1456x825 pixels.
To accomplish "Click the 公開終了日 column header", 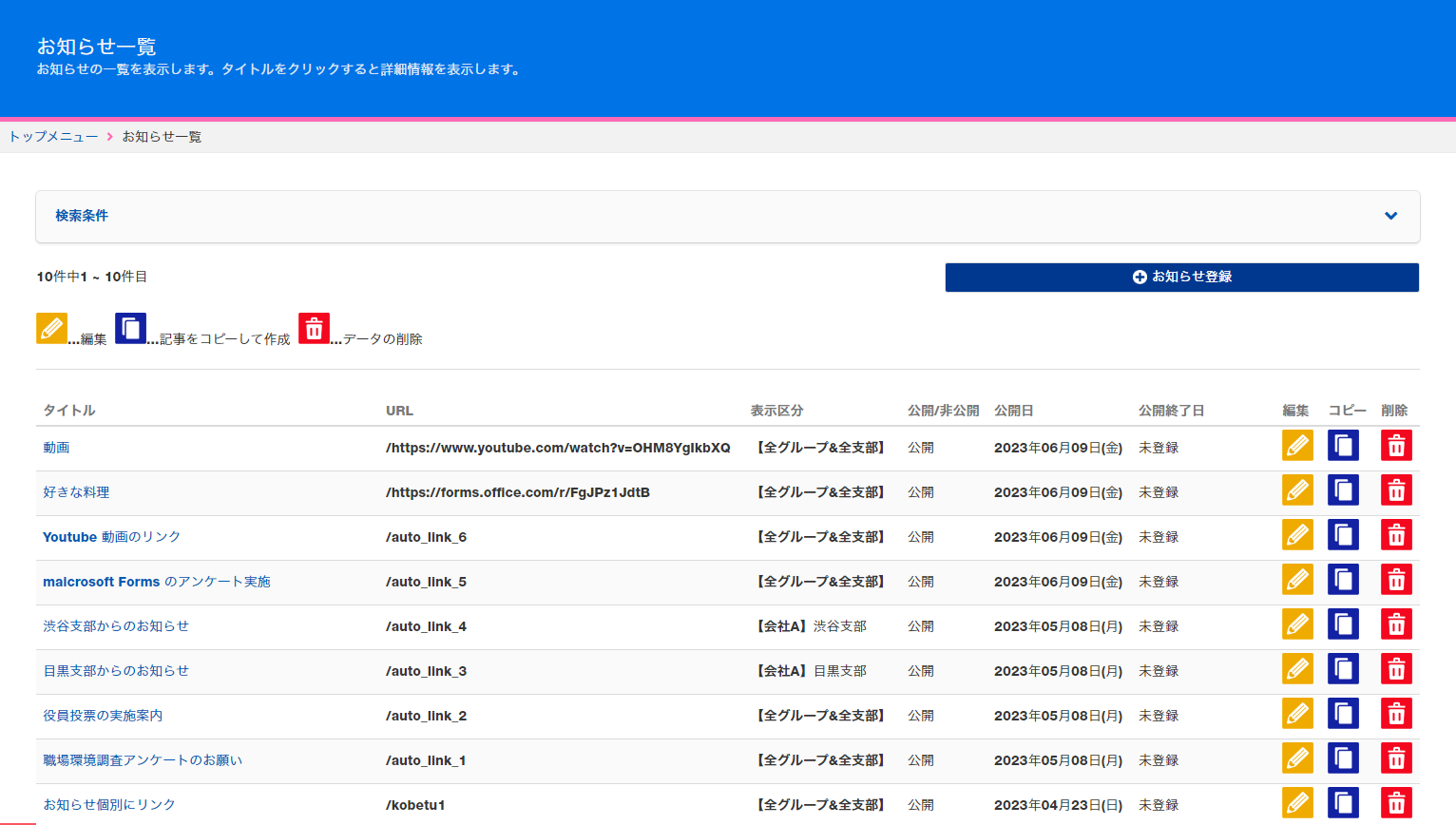I will tap(1171, 411).
